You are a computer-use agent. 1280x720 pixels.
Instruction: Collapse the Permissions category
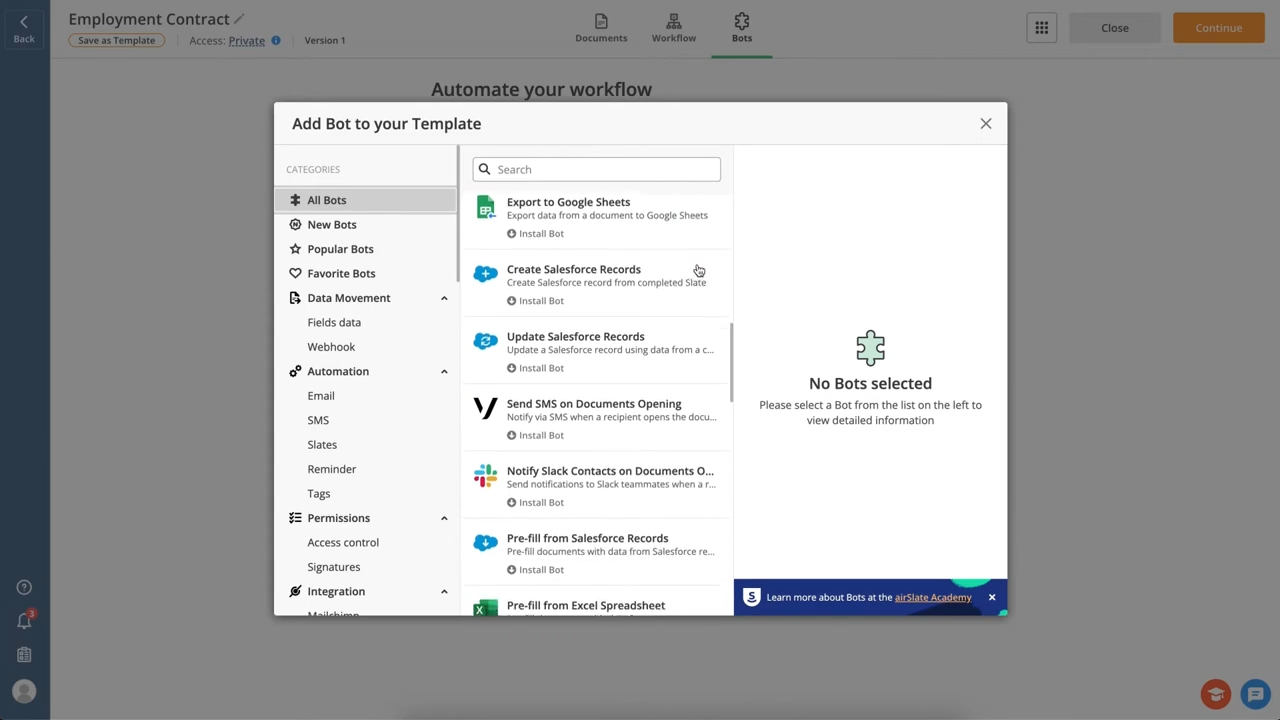[444, 518]
